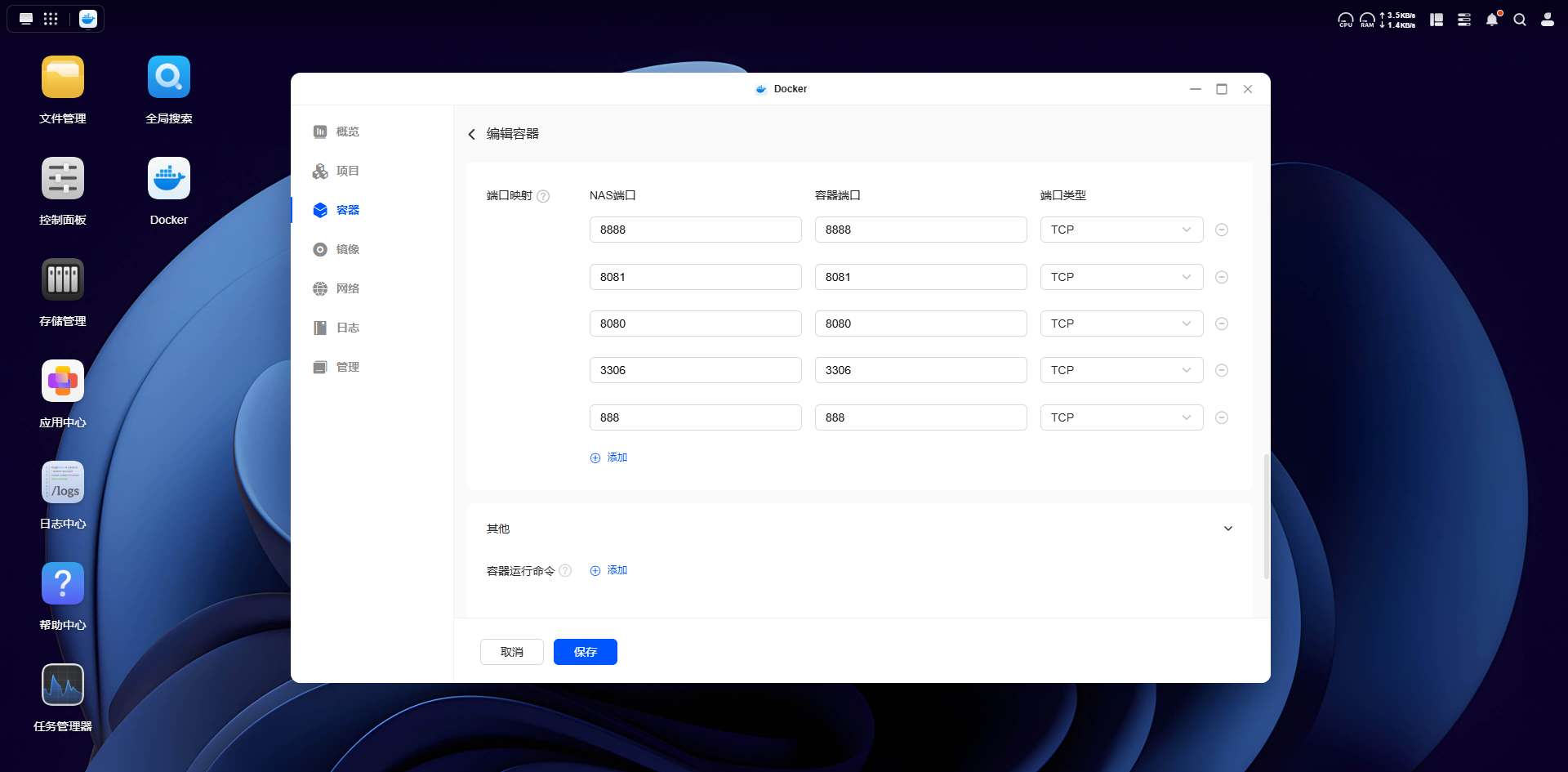This screenshot has width=1568, height=772.
Task: Click the help icon next to 容器运行命令
Action: 565,571
